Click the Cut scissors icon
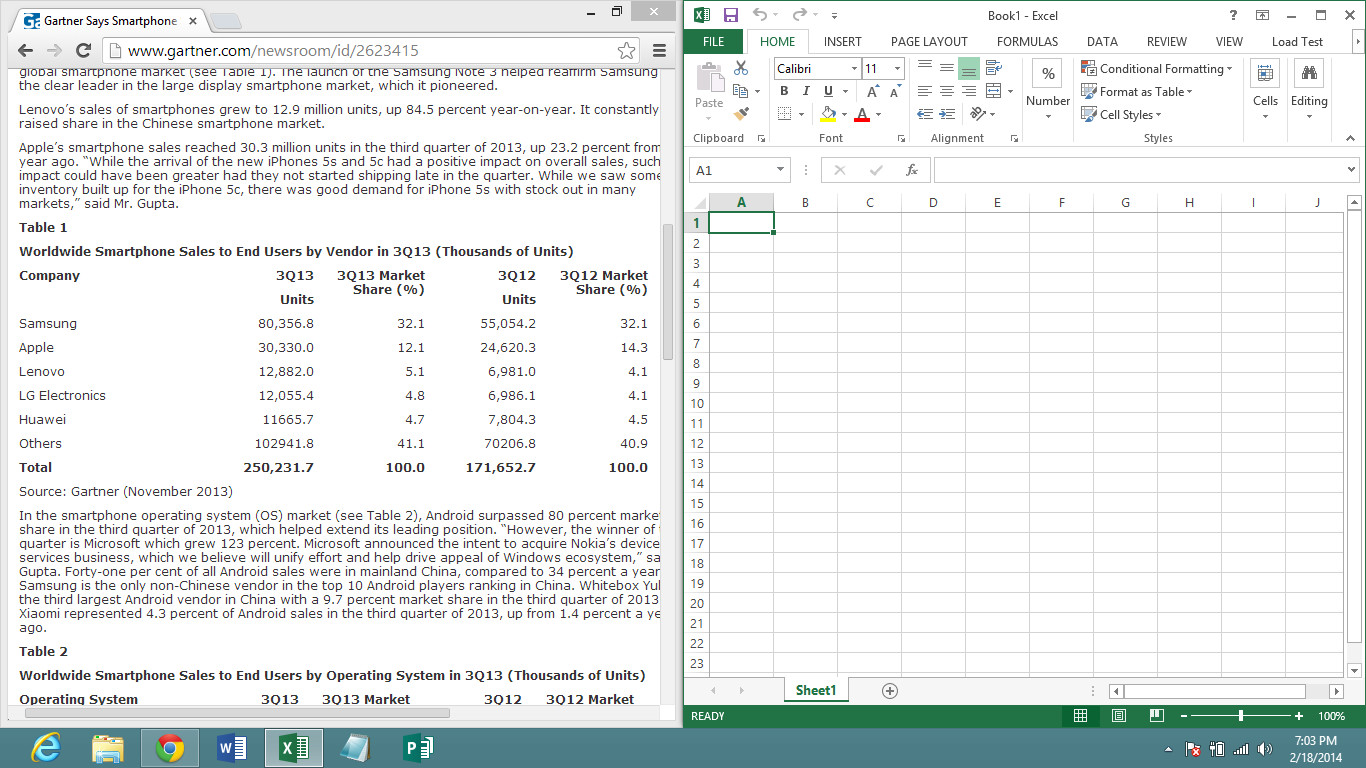Screen dimensions: 1366x768 (741, 68)
